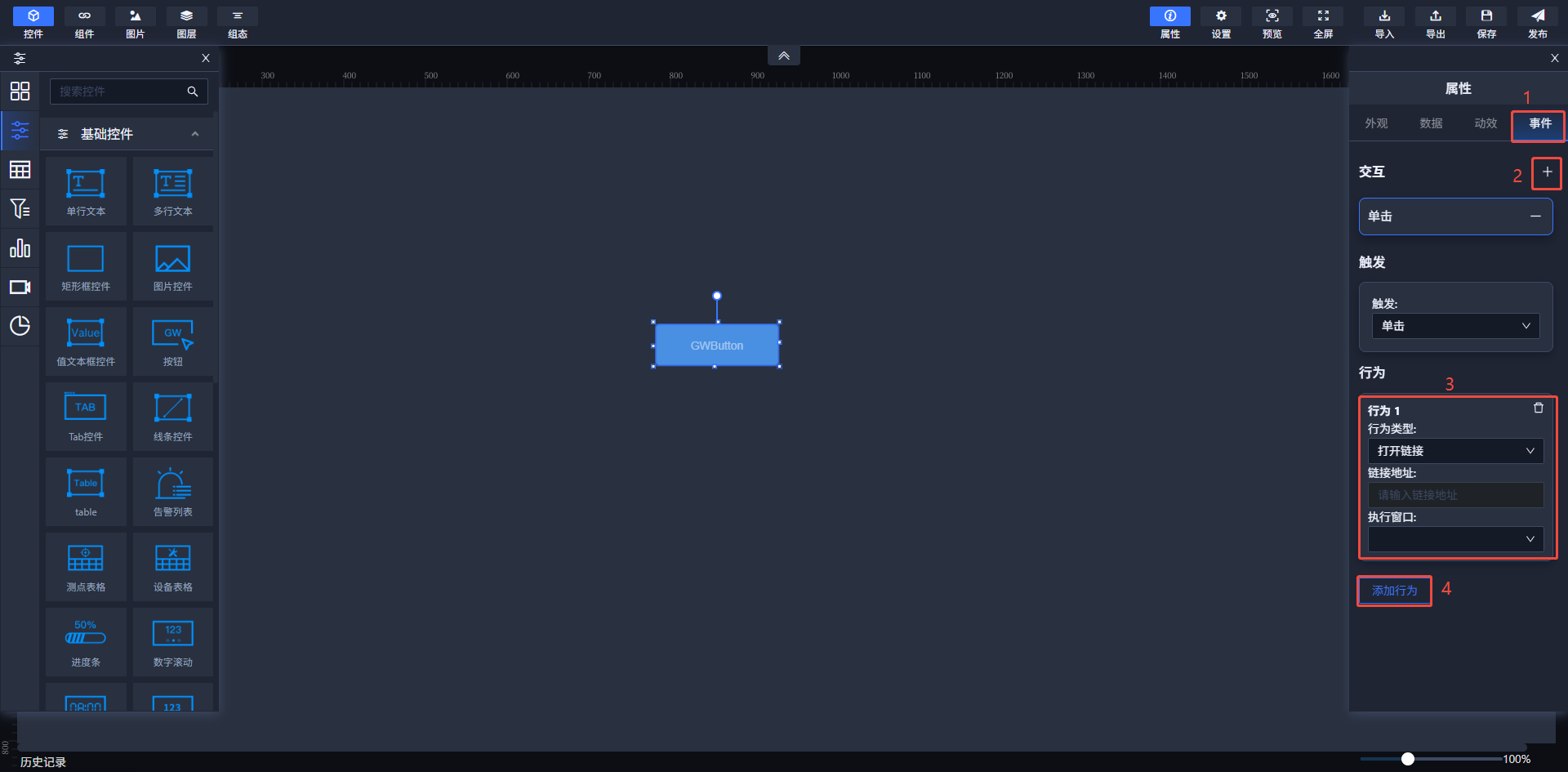1568x772 pixels.
Task: Open the 组件 panel in the top toolbar
Action: [84, 23]
